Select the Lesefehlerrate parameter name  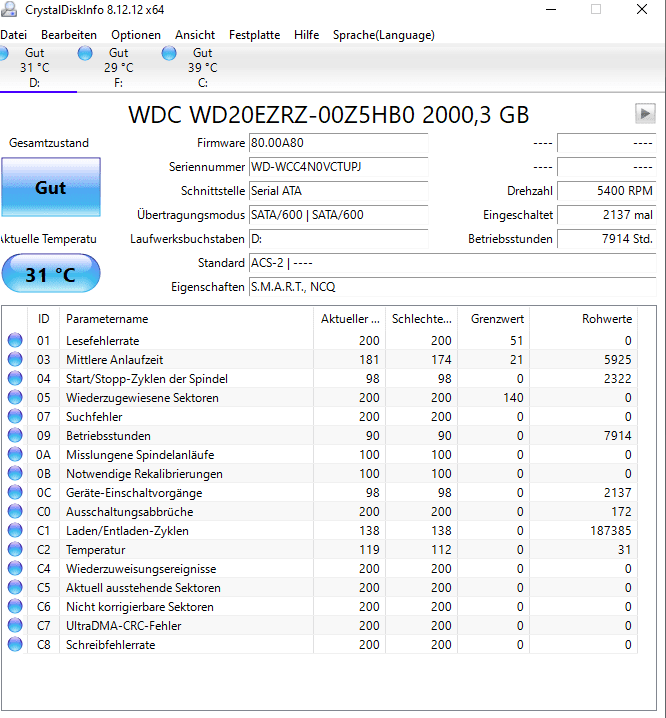[x=102, y=341]
